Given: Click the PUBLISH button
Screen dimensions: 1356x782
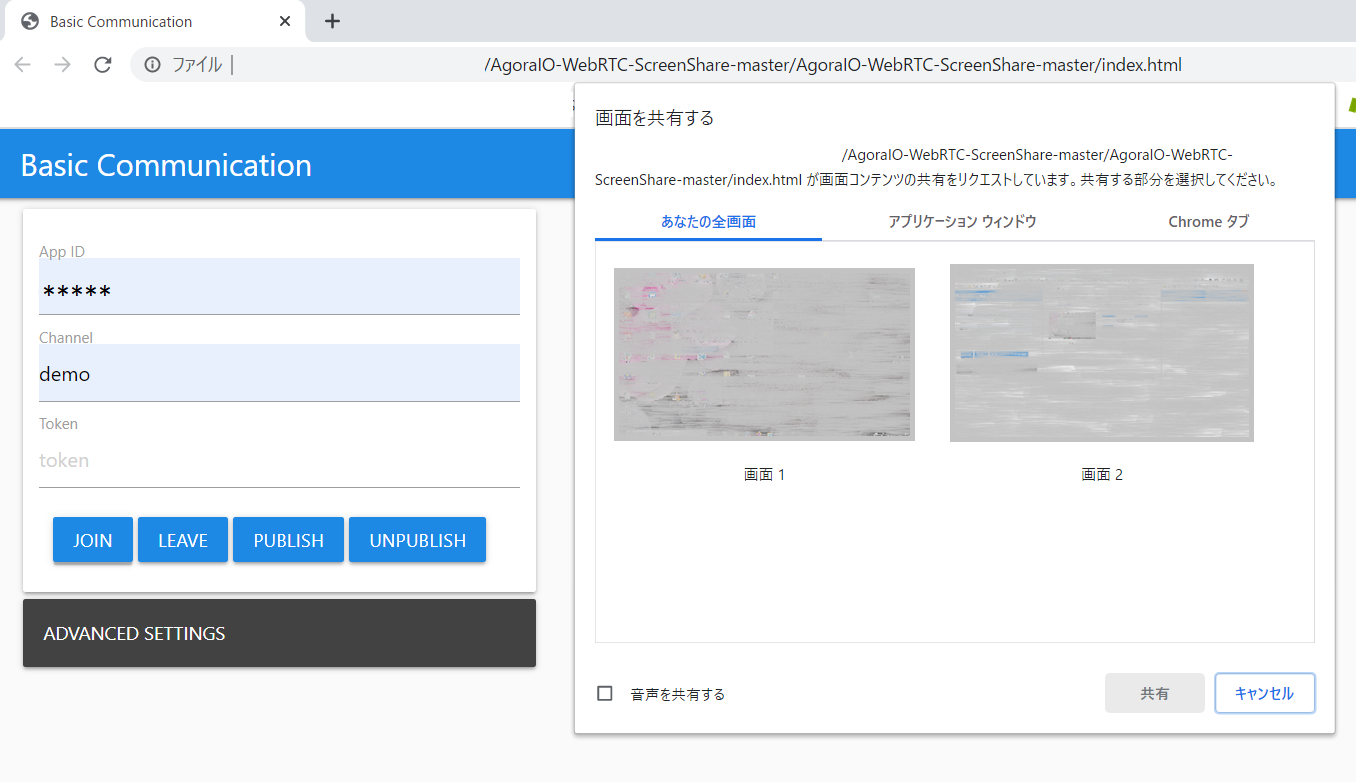Looking at the screenshot, I should pos(288,540).
